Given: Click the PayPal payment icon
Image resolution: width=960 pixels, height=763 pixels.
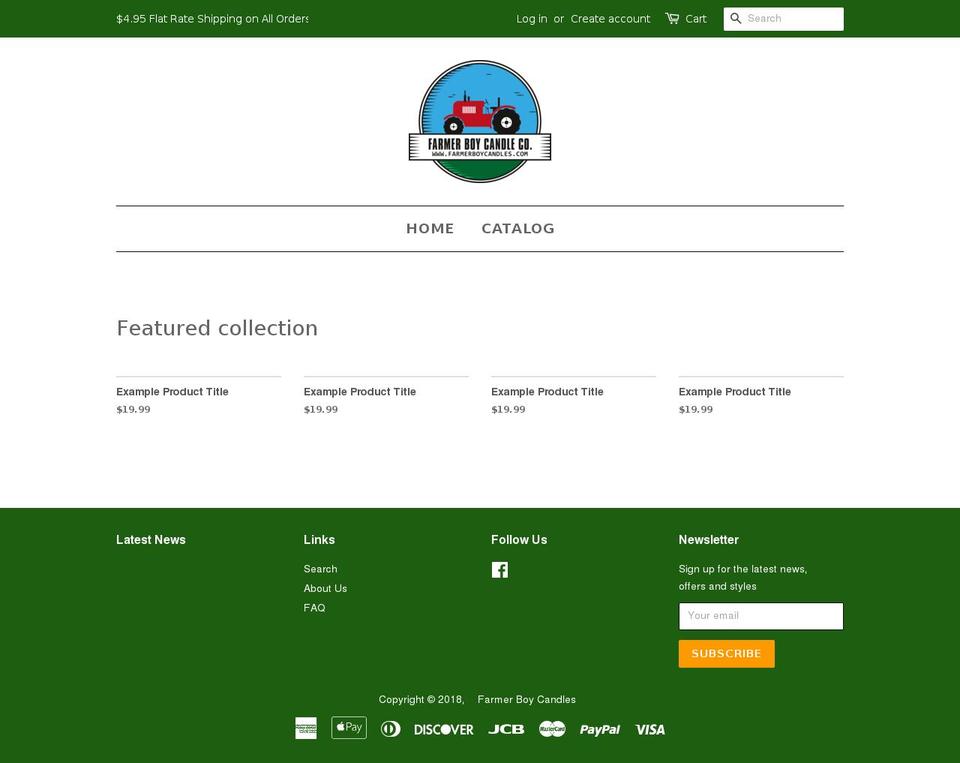Looking at the screenshot, I should pyautogui.click(x=600, y=729).
